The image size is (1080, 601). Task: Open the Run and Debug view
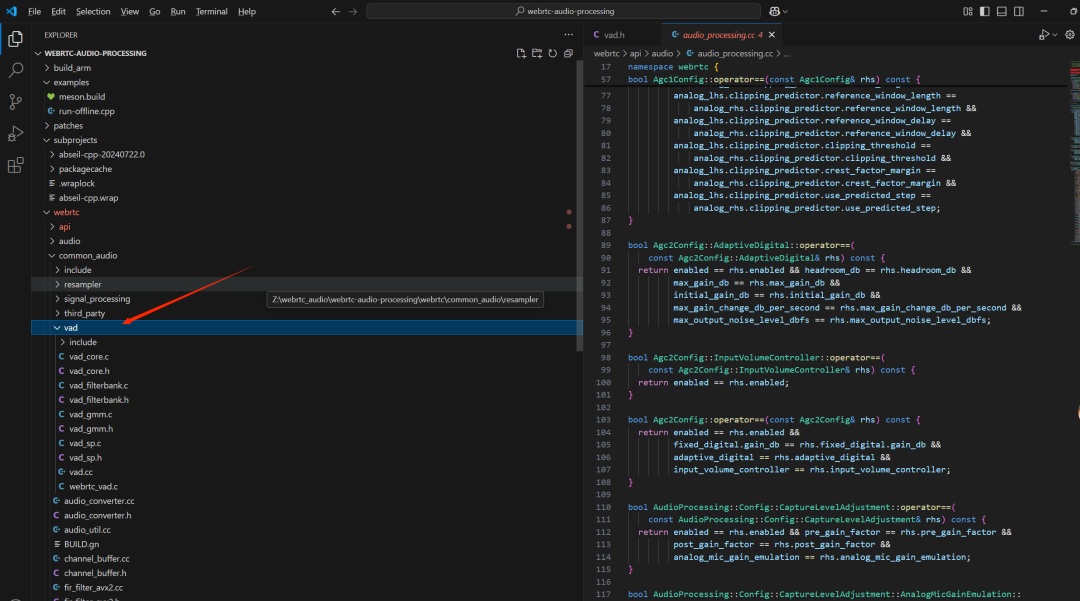tap(16, 134)
